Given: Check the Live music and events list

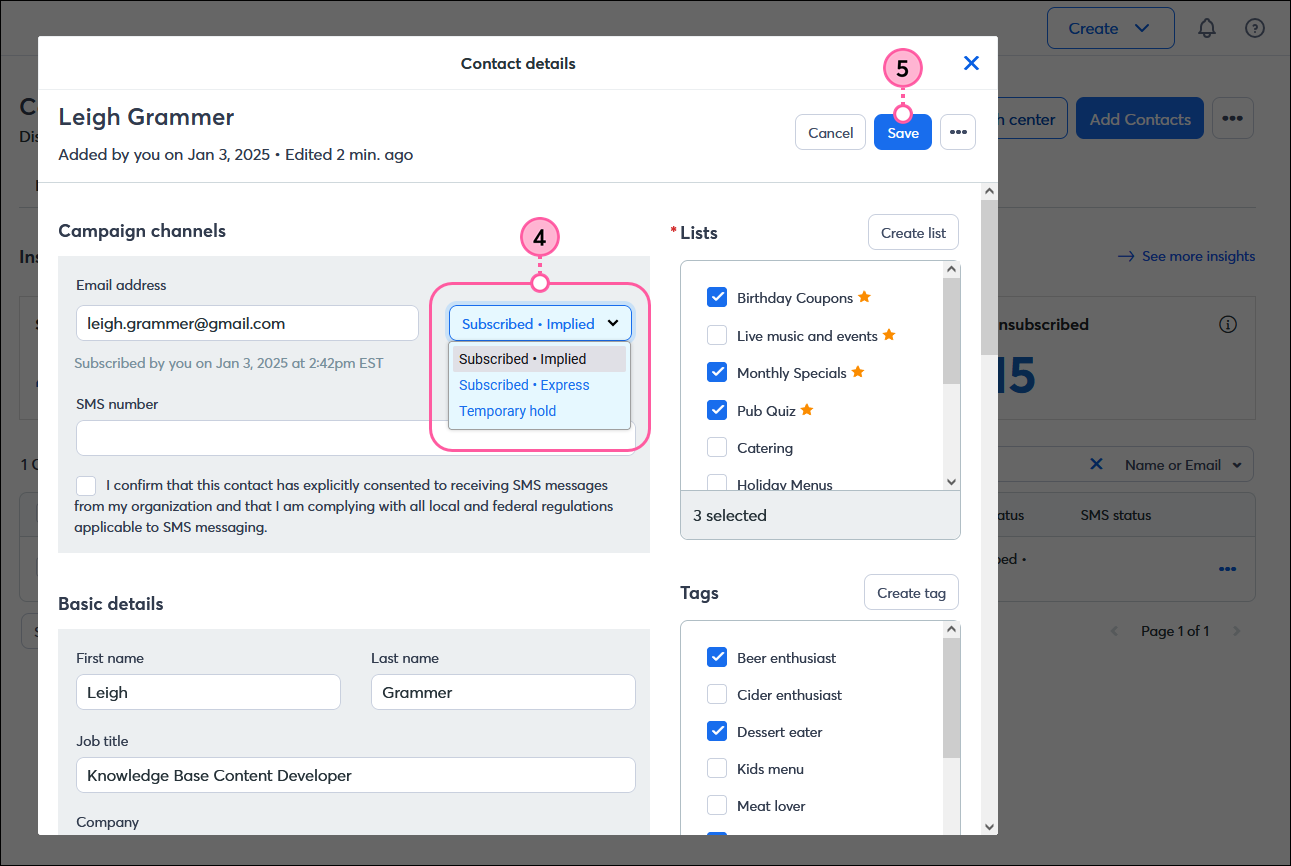Looking at the screenshot, I should click(x=717, y=335).
